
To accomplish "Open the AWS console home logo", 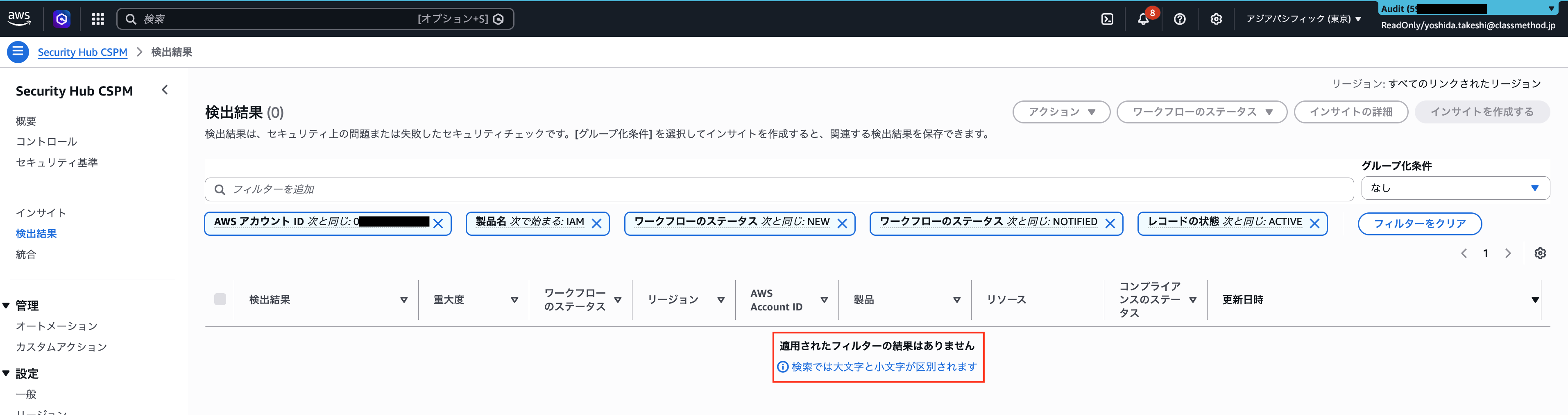I will pyautogui.click(x=19, y=18).
